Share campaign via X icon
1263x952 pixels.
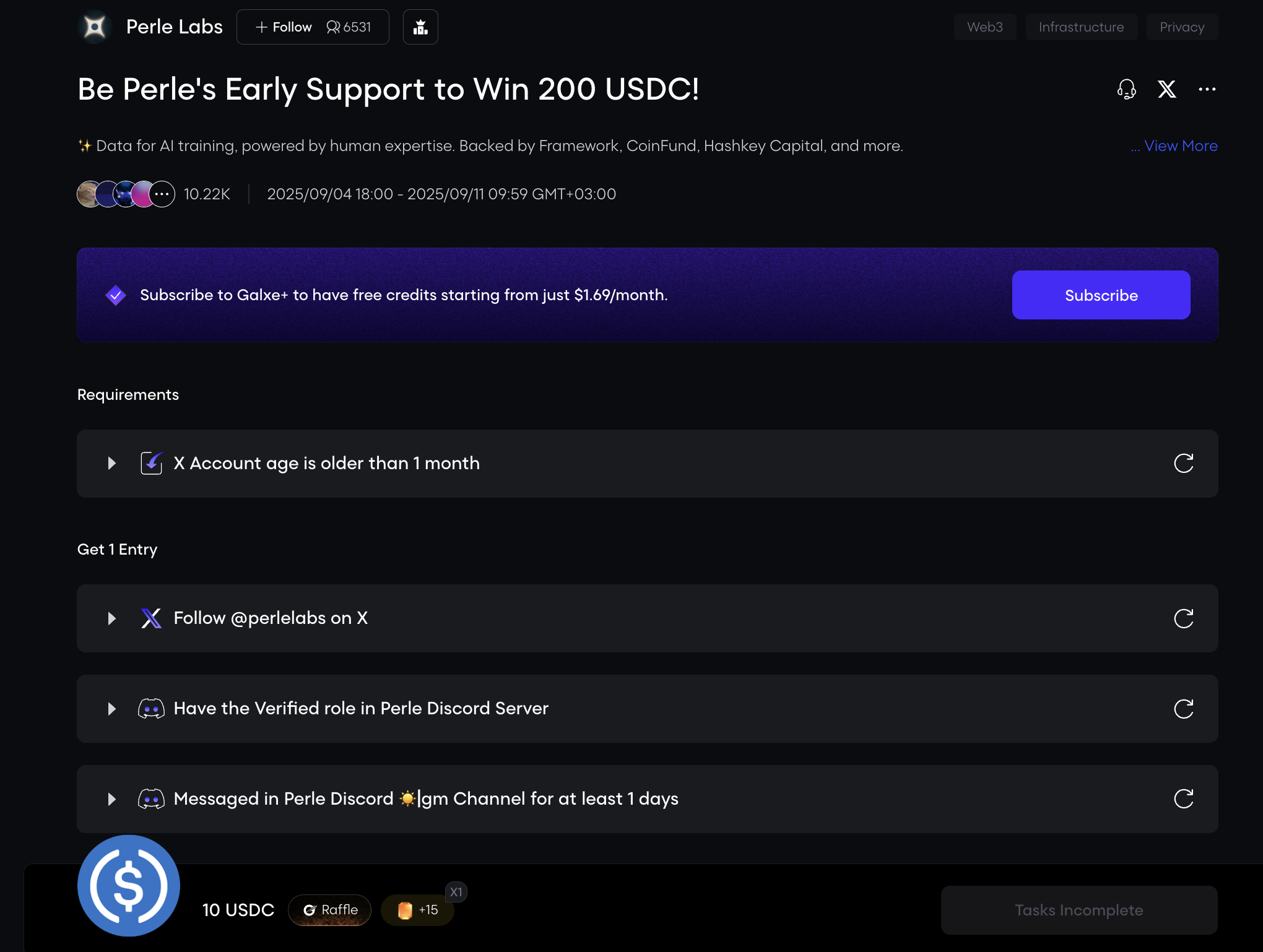1166,89
